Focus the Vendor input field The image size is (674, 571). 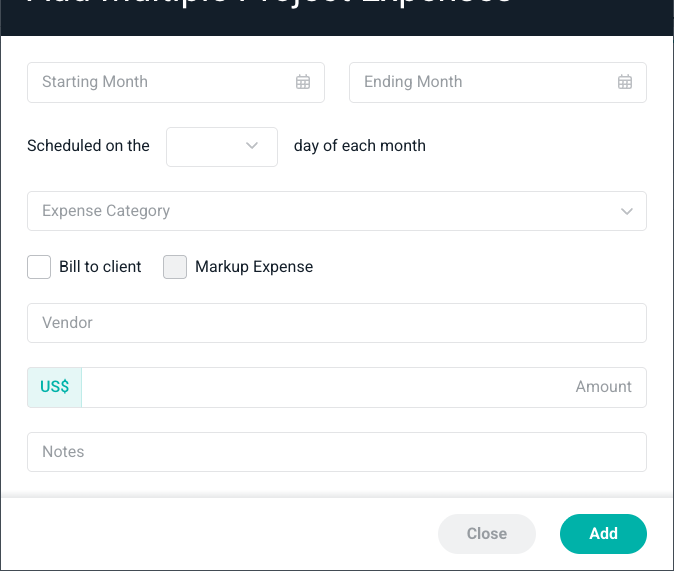click(x=337, y=323)
